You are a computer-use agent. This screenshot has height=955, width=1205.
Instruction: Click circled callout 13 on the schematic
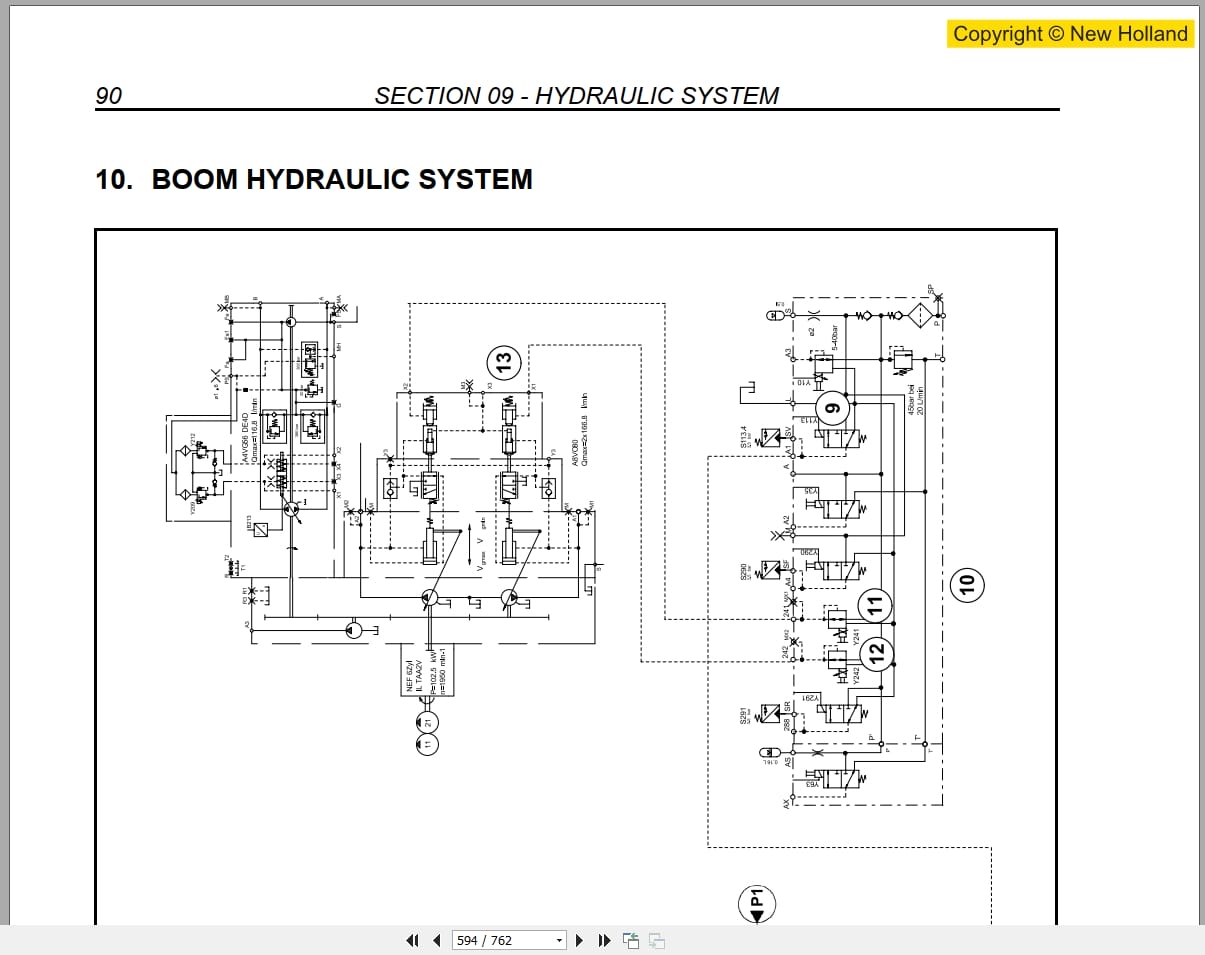504,363
